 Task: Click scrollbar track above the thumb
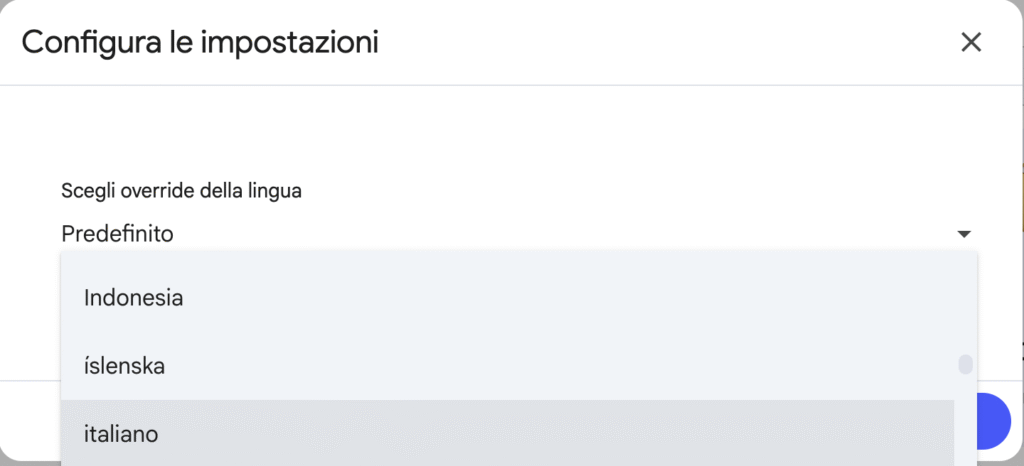(965, 300)
